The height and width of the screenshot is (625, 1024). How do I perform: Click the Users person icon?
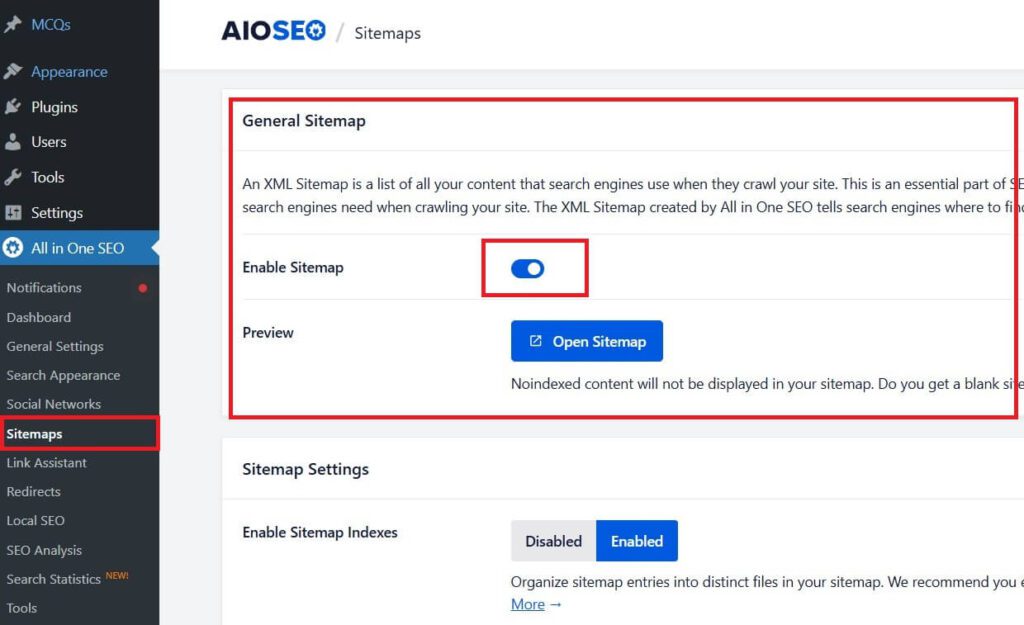pos(12,142)
